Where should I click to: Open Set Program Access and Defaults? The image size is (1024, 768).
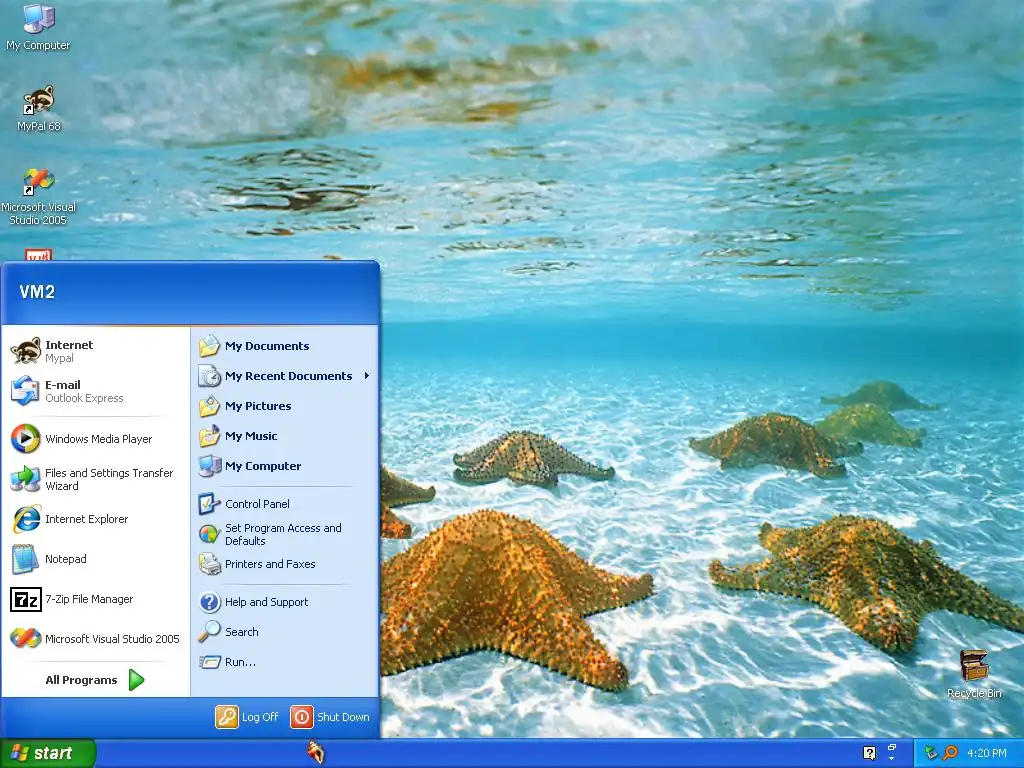coord(285,534)
